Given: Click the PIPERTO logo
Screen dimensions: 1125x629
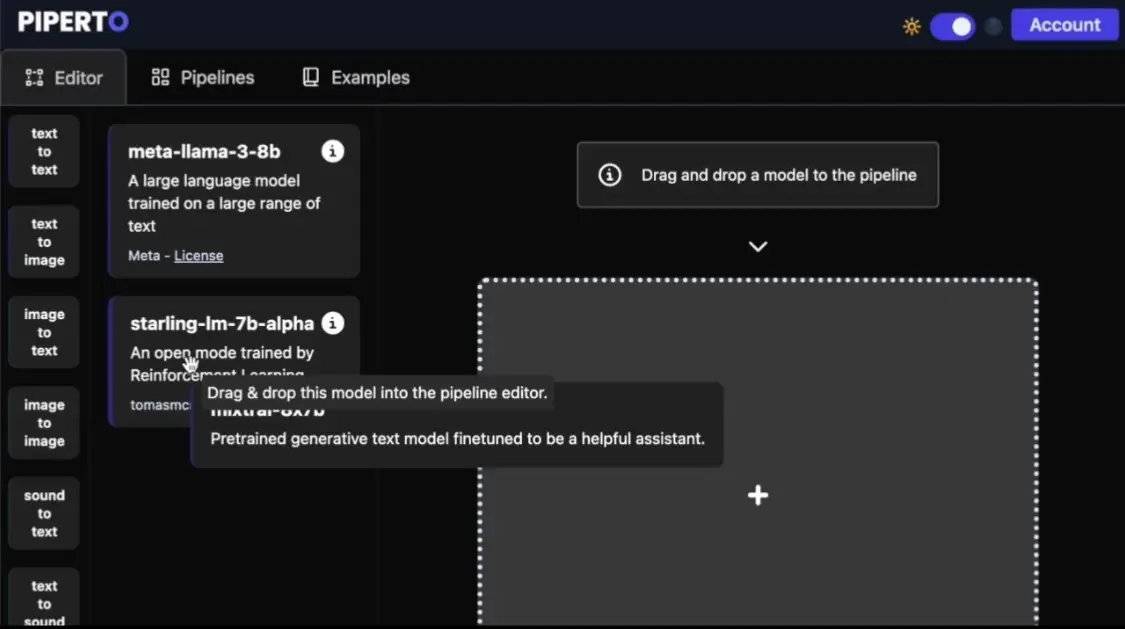Looking at the screenshot, I should (73, 22).
